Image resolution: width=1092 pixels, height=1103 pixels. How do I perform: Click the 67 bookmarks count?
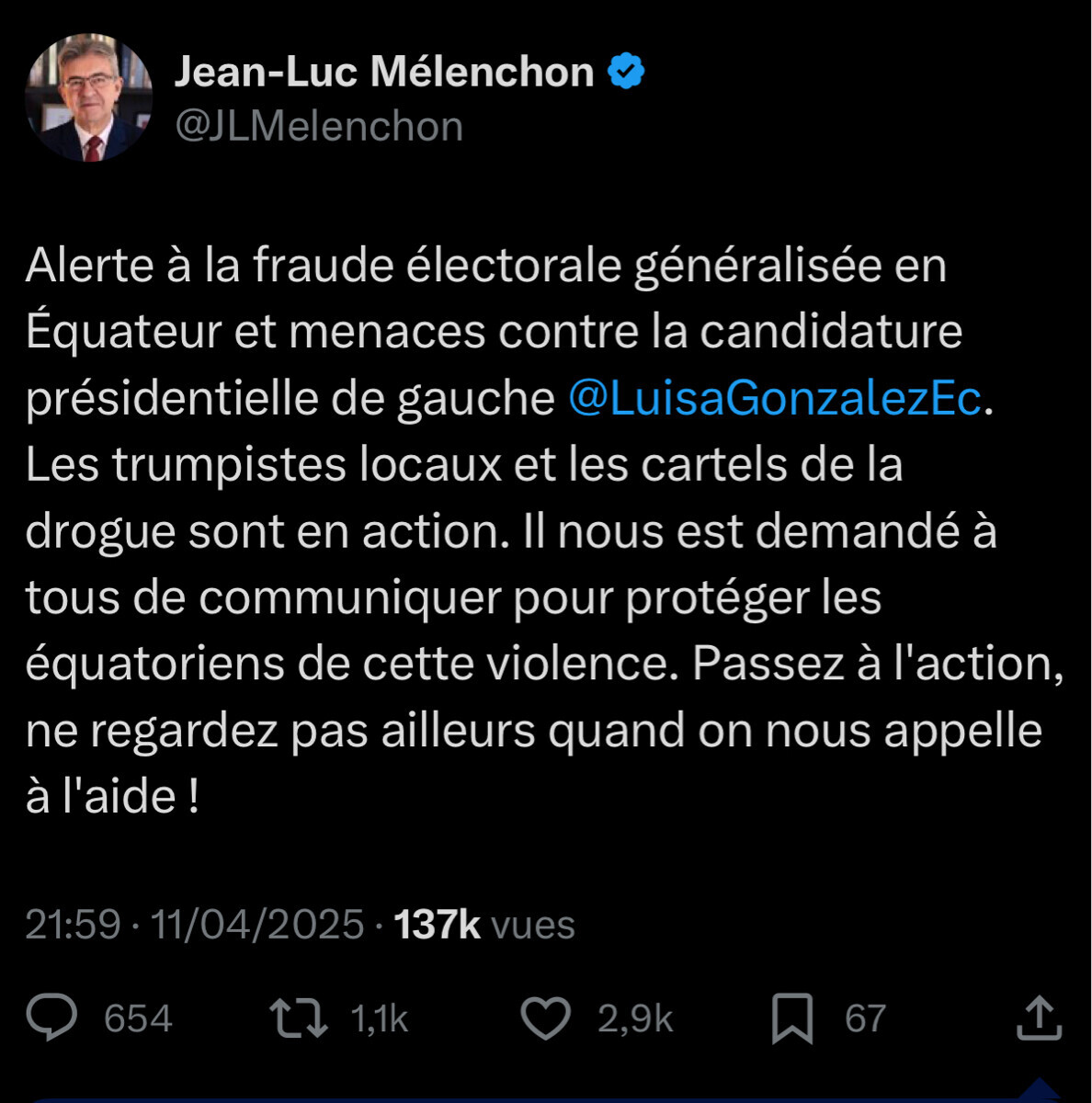click(865, 1018)
